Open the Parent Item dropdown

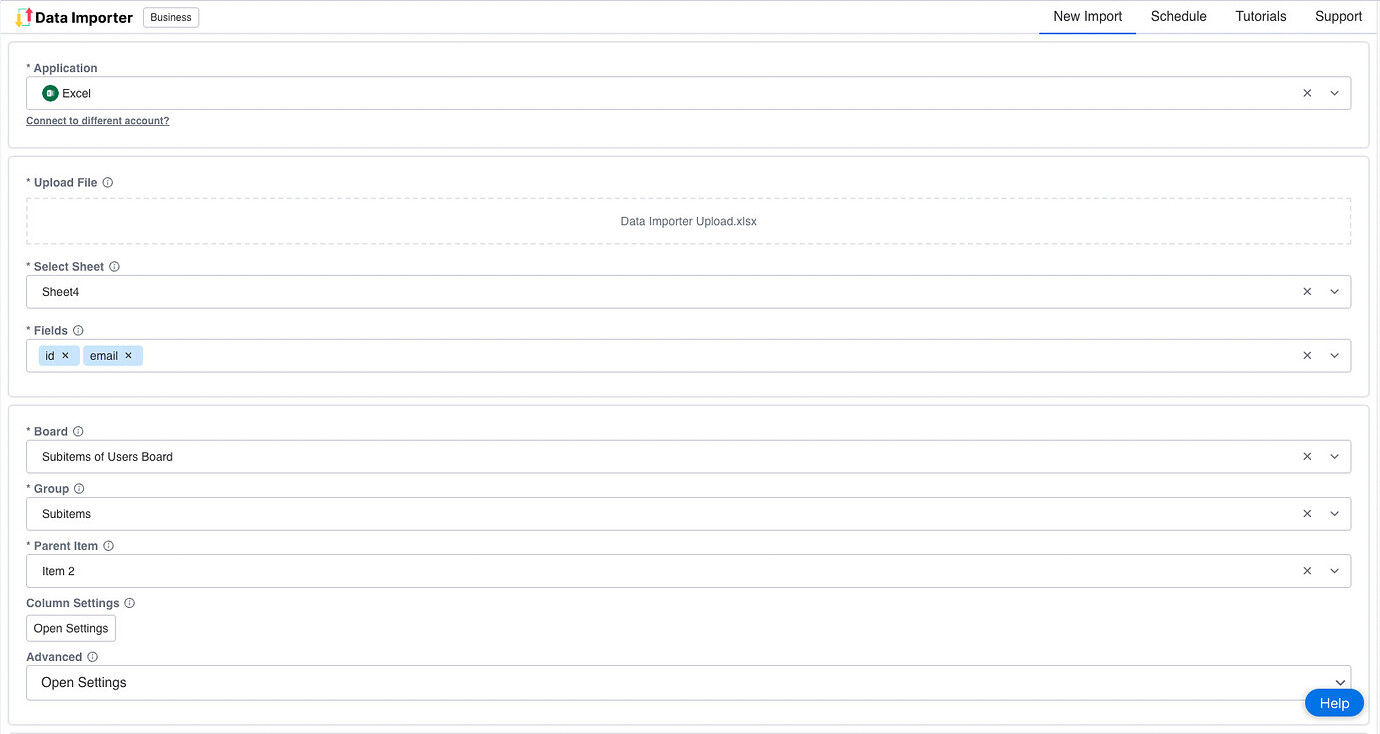coord(1335,570)
